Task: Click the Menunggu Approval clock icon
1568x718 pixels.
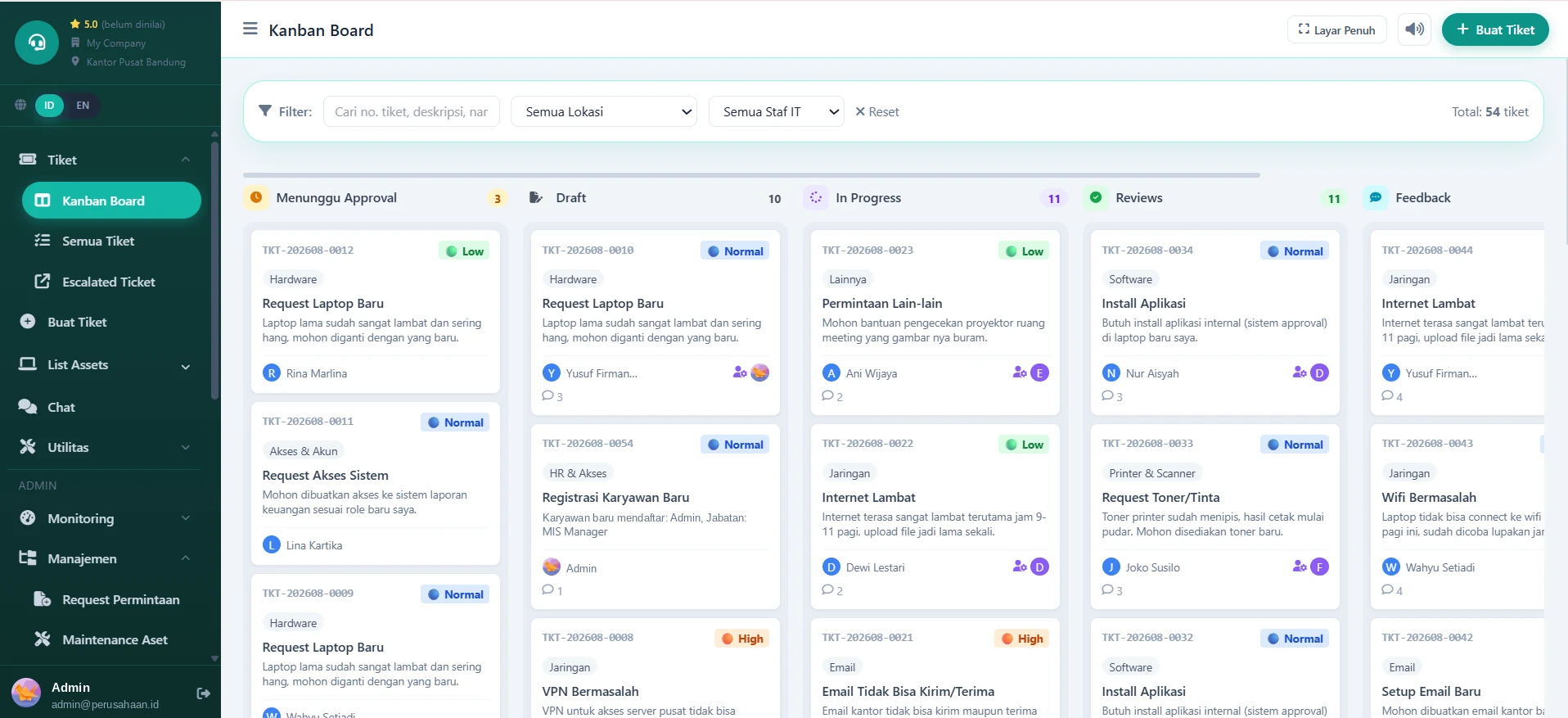Action: pos(256,197)
